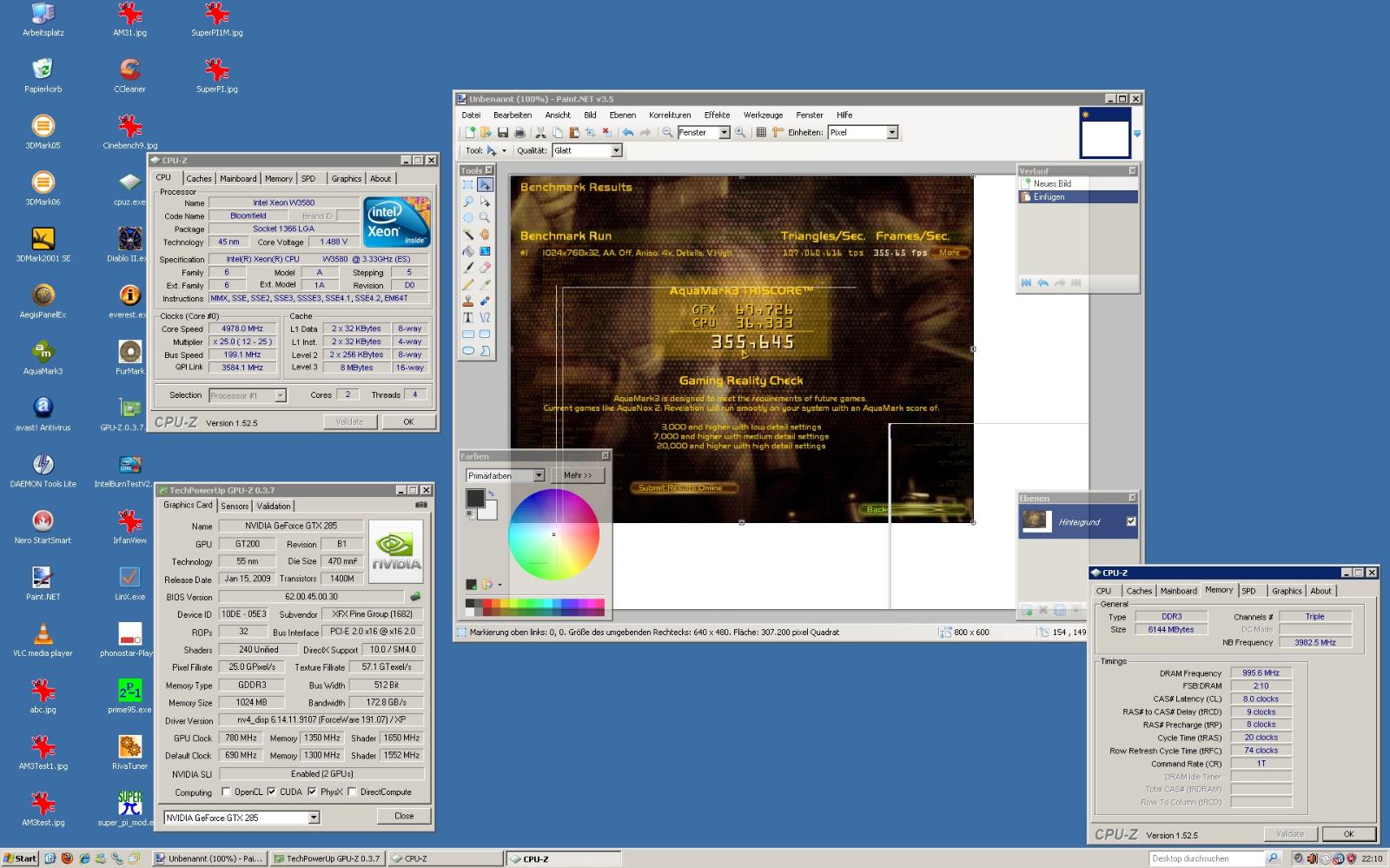Viewport: 1390px width, 868px height.
Task: Open the Tool chooser dropdown arrow
Action: pos(504,150)
